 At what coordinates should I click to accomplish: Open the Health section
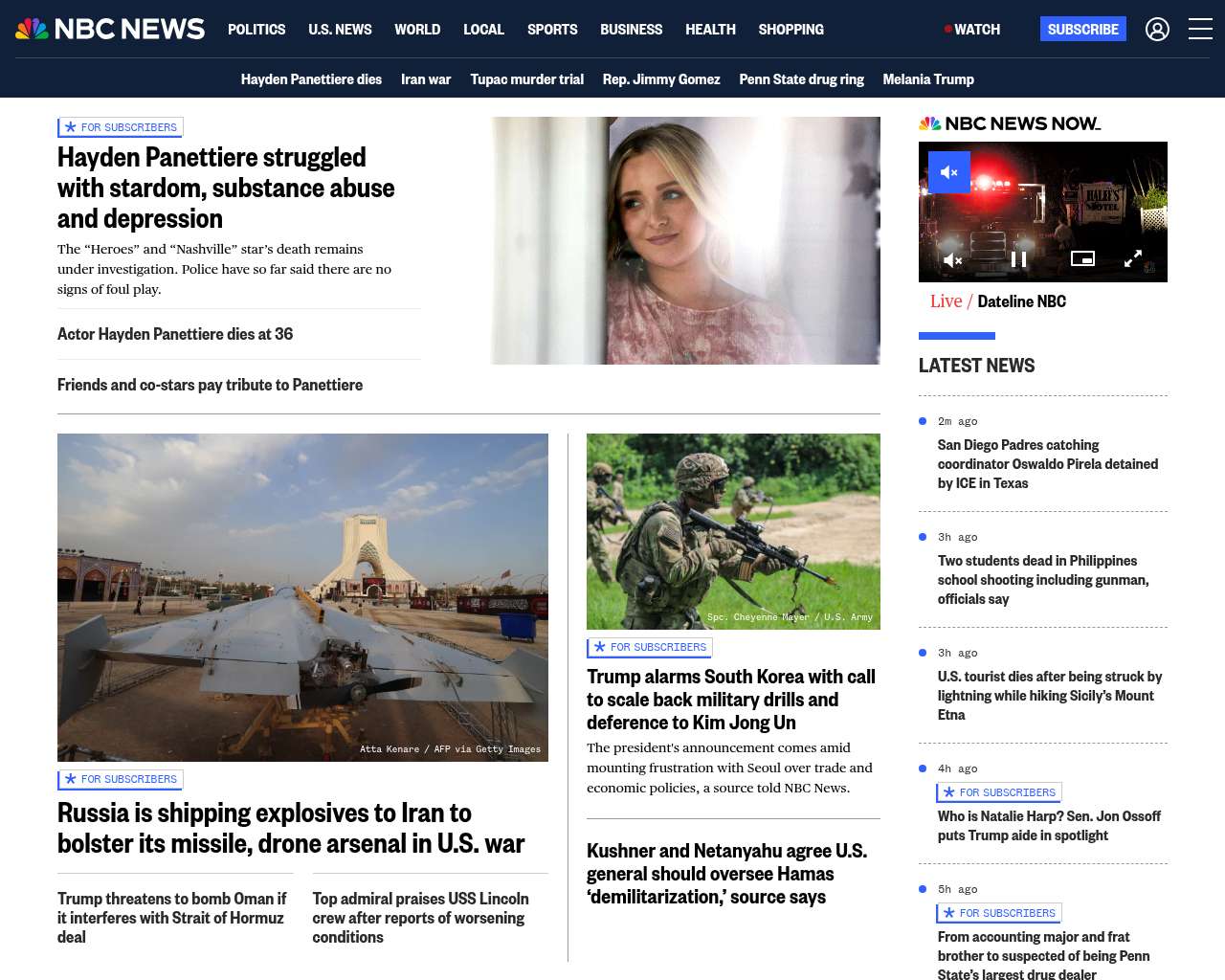tap(710, 30)
